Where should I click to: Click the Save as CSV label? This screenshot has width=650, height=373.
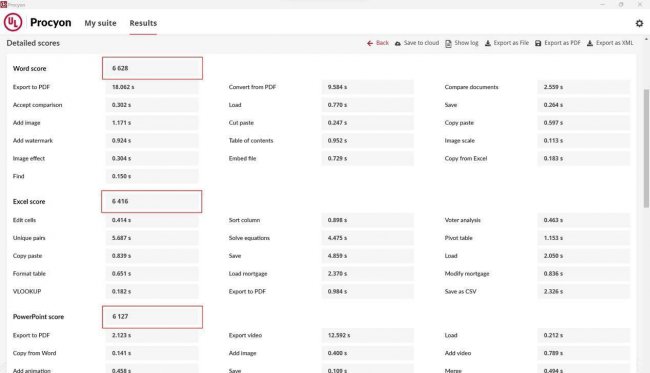coord(460,291)
